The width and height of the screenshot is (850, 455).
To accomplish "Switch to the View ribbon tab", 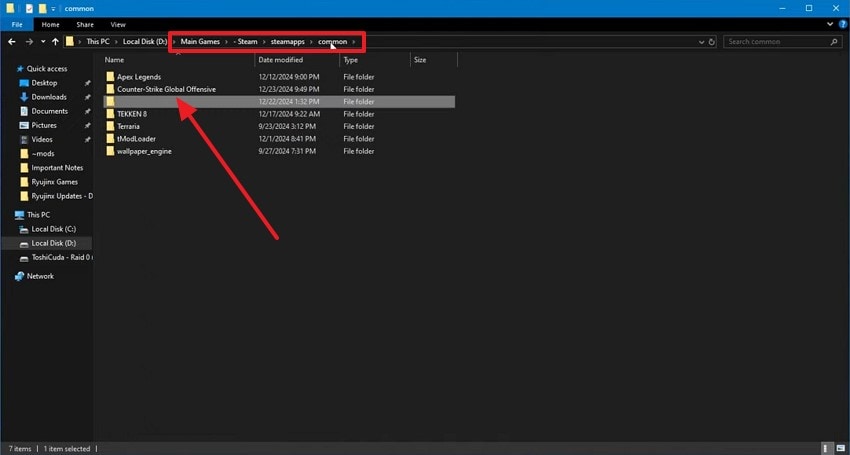I will tap(118, 24).
